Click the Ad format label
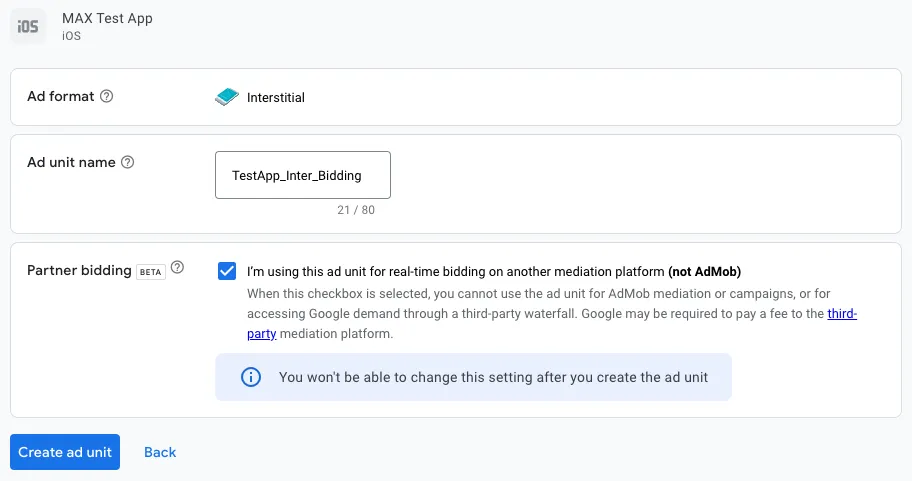912x481 pixels. click(x=60, y=96)
